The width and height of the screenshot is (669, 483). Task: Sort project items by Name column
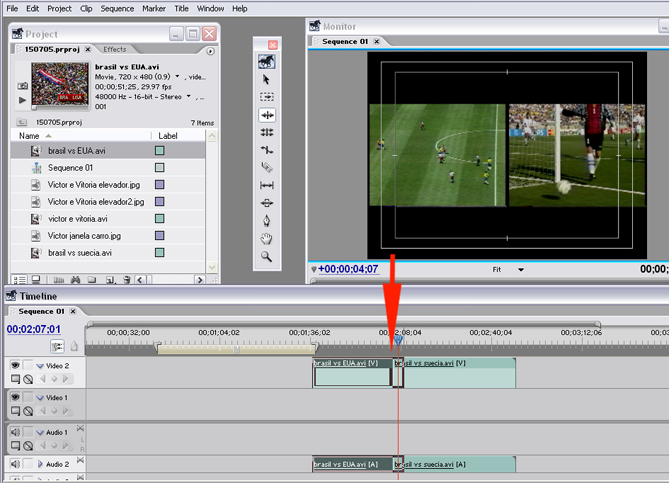(30, 135)
